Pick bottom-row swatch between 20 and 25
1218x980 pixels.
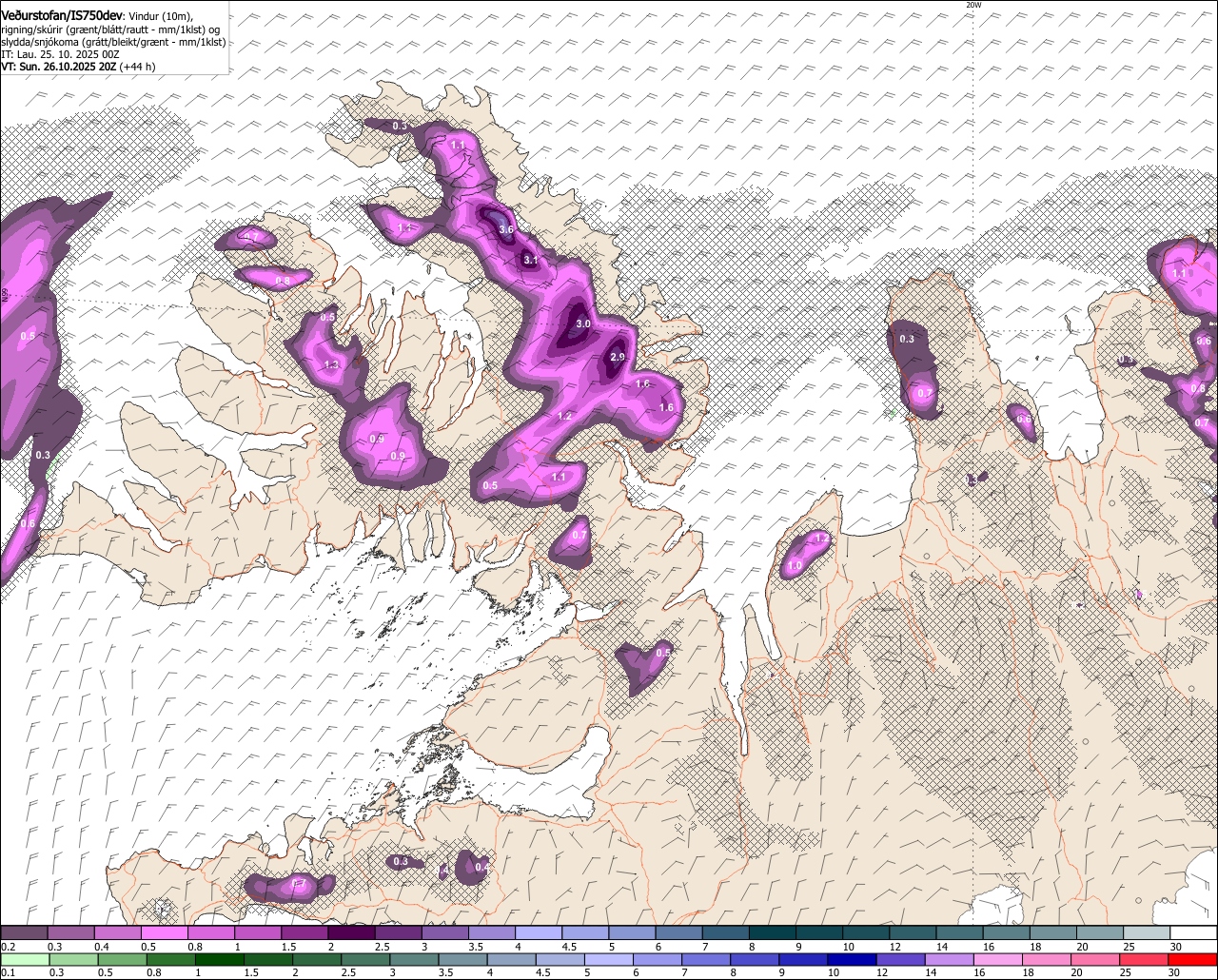1096,959
